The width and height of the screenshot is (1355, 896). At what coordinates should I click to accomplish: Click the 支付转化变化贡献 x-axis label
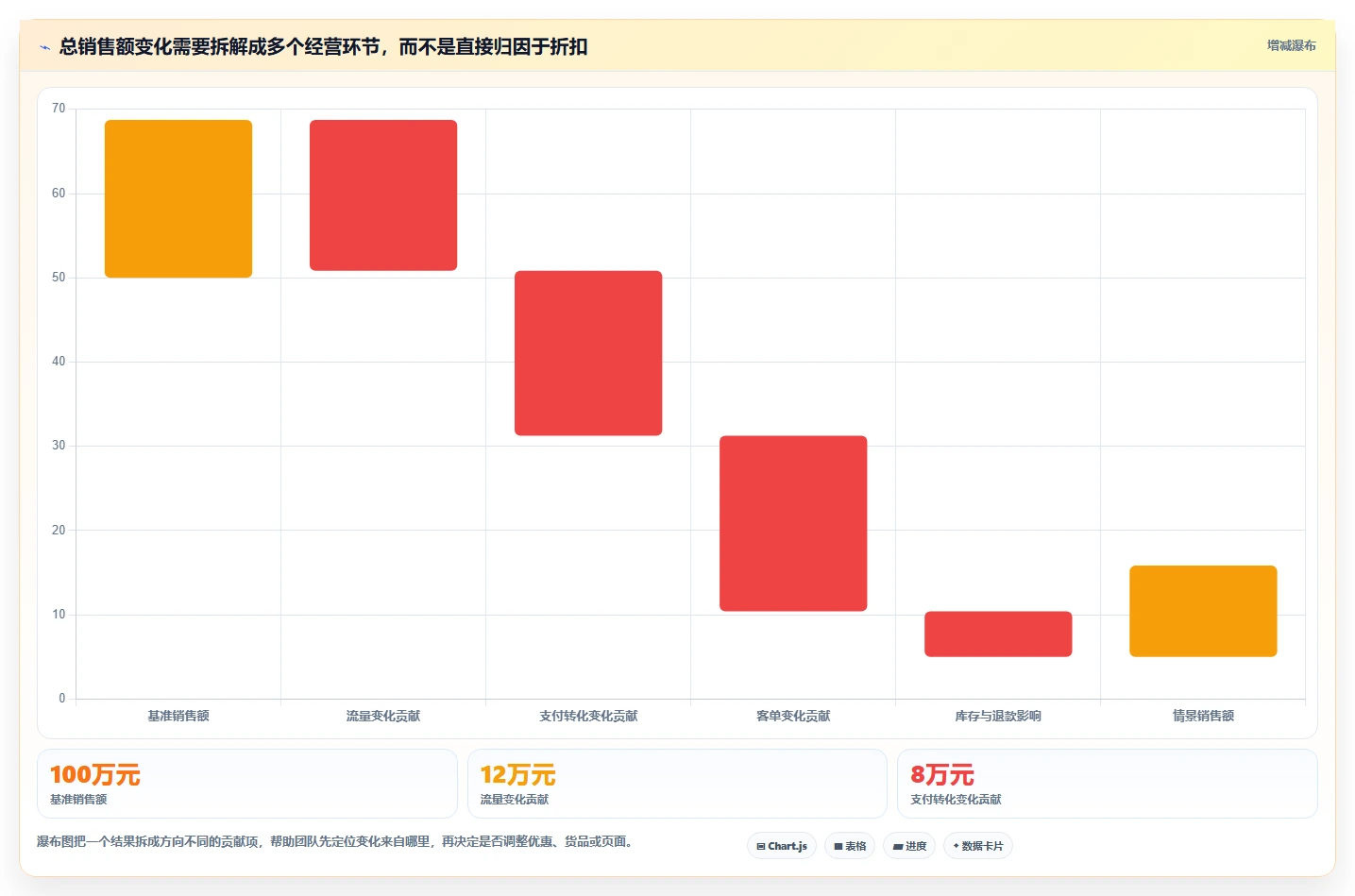tap(588, 716)
